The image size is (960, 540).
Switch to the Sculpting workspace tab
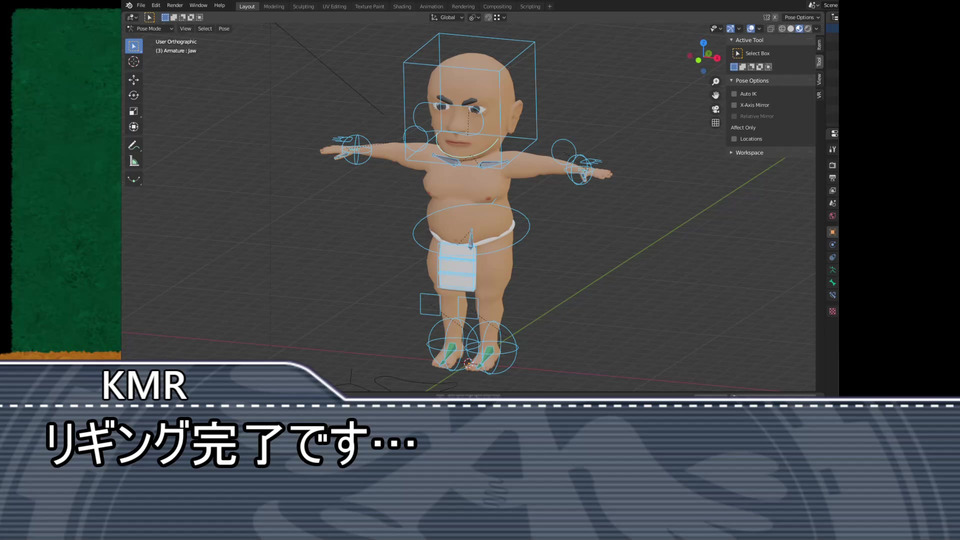(303, 6)
